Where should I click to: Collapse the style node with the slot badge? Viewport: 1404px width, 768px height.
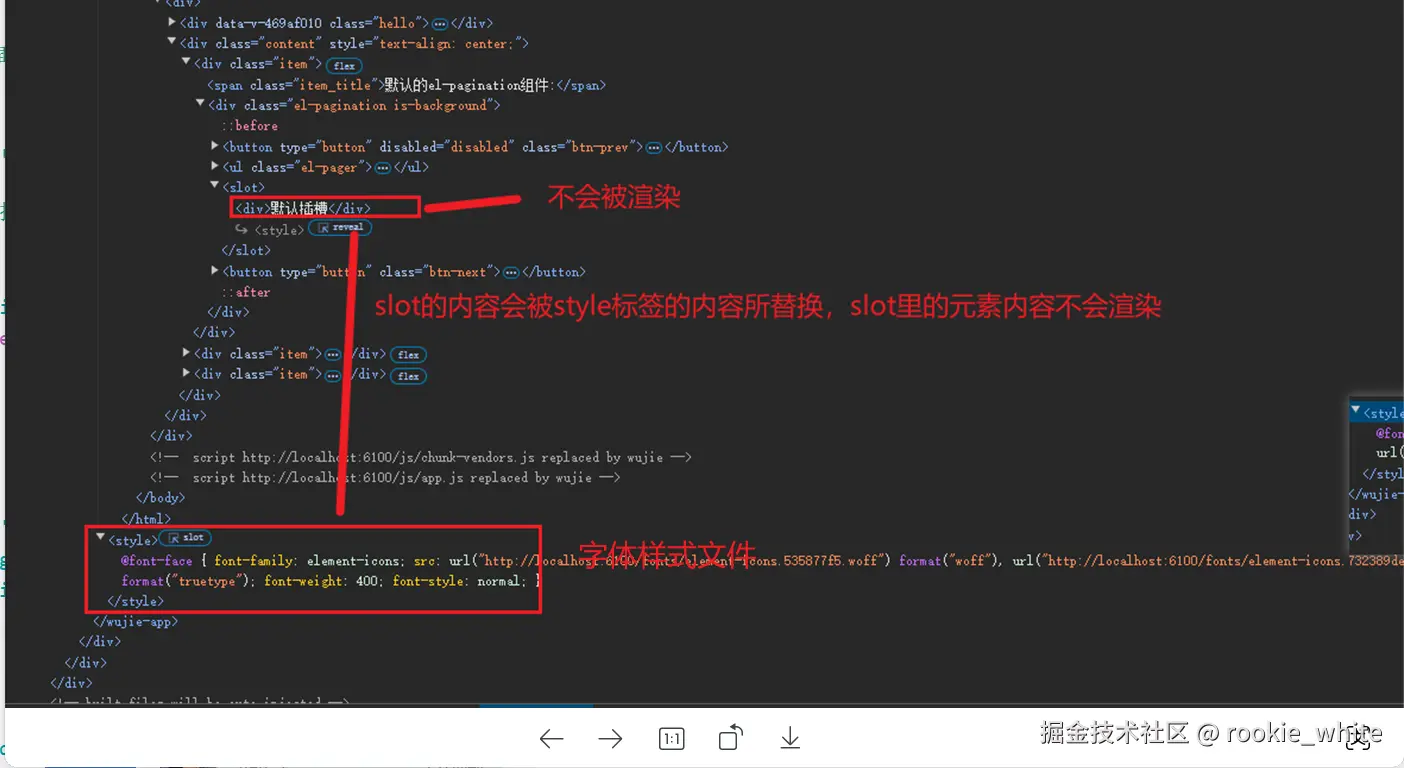point(100,538)
